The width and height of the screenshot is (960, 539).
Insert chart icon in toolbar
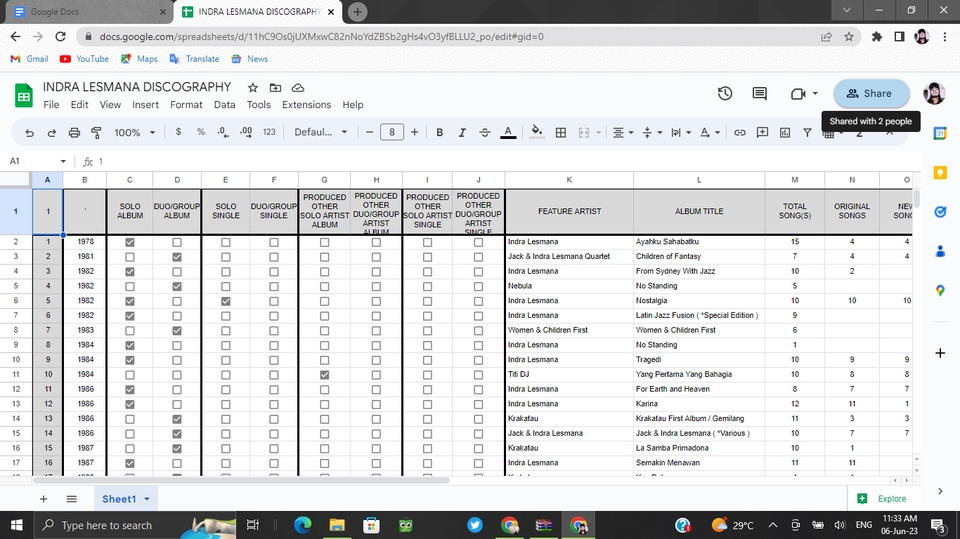coord(785,132)
